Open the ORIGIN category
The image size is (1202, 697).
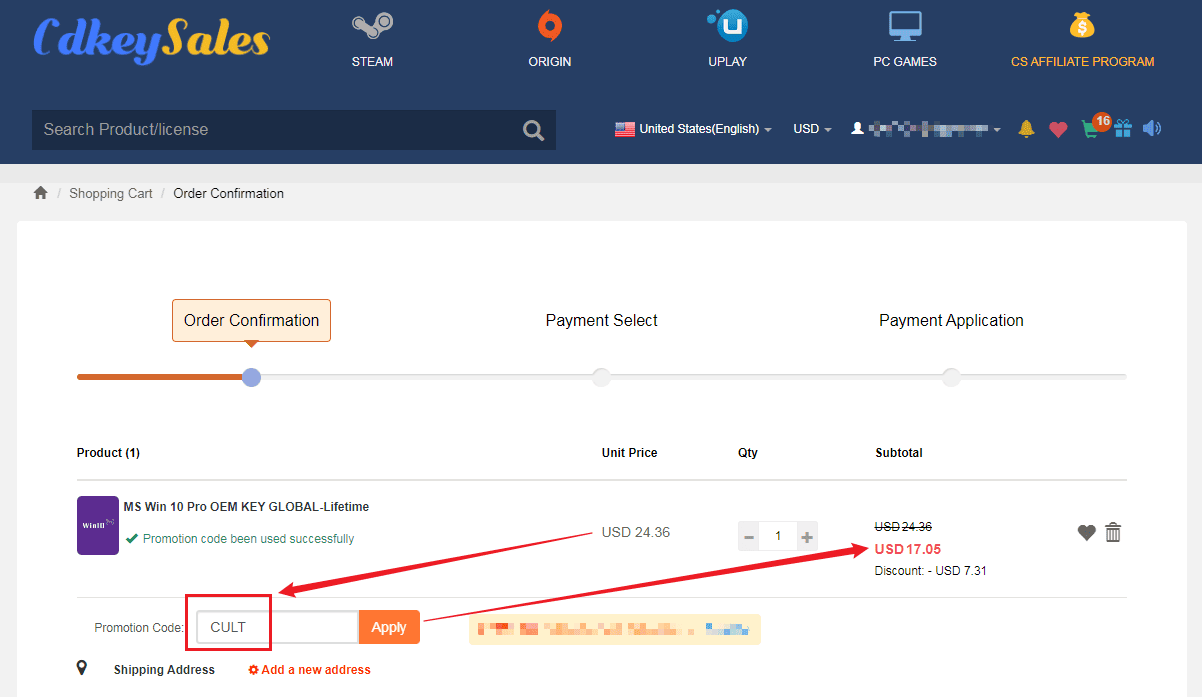click(x=550, y=40)
